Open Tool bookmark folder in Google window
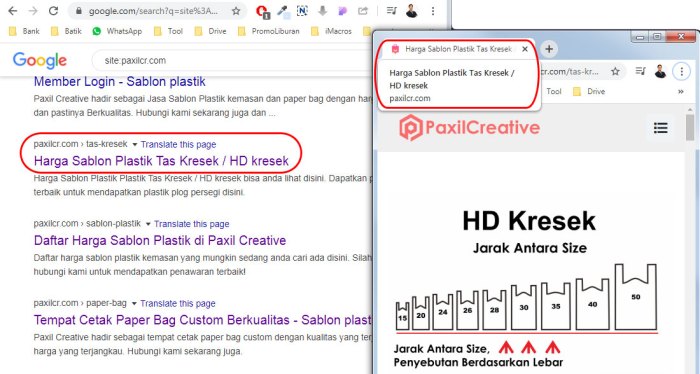The image size is (700, 374). pyautogui.click(x=168, y=31)
